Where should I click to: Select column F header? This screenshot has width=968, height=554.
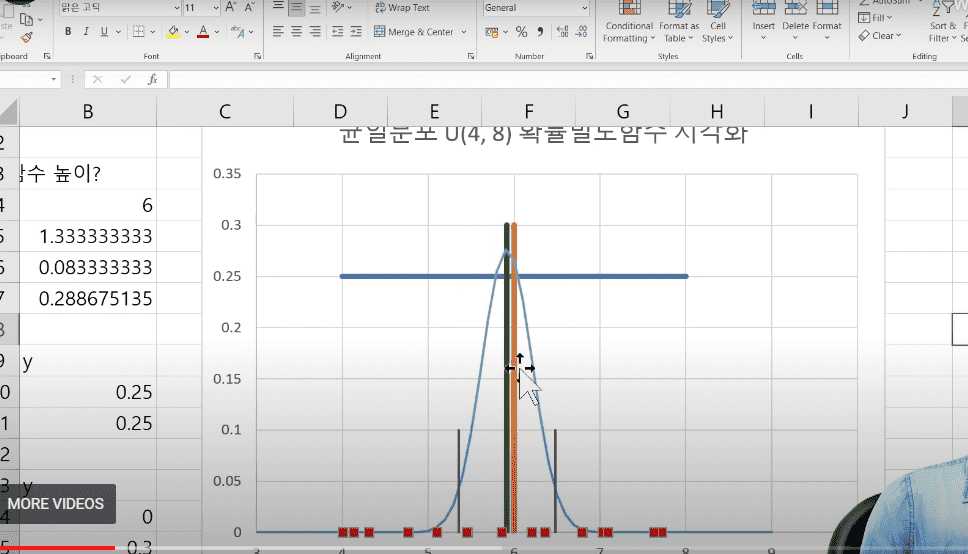click(x=528, y=112)
